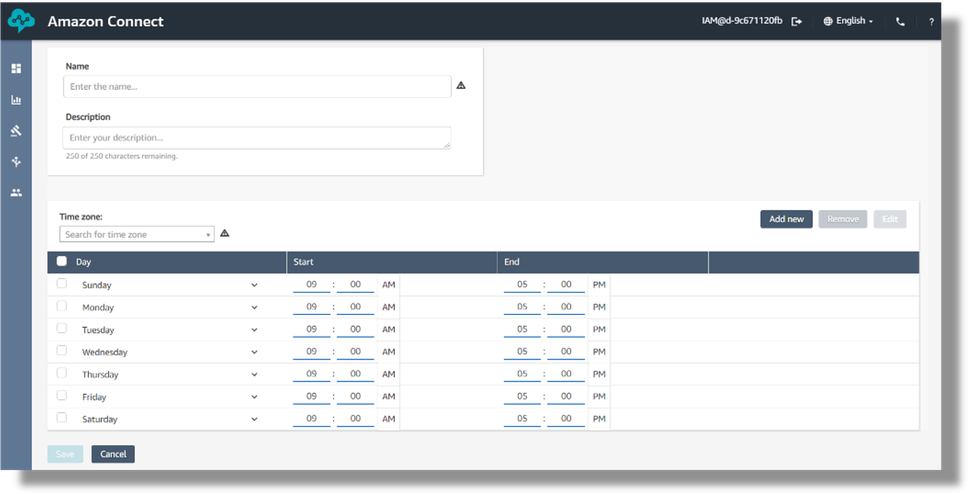This screenshot has height=494, width=969.
Task: Expand the Friday day dropdown
Action: tap(254, 397)
